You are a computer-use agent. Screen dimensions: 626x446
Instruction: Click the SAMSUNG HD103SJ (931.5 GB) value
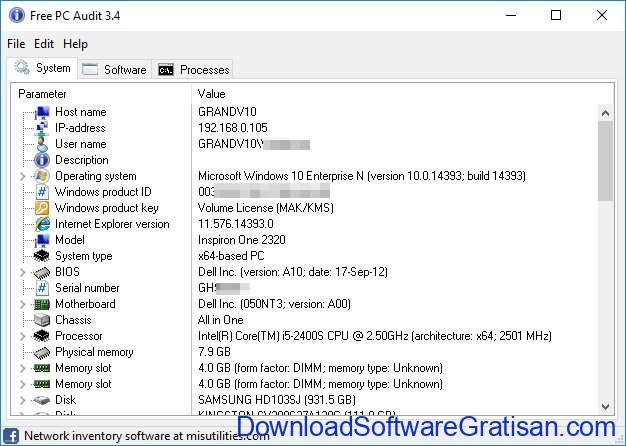(277, 400)
